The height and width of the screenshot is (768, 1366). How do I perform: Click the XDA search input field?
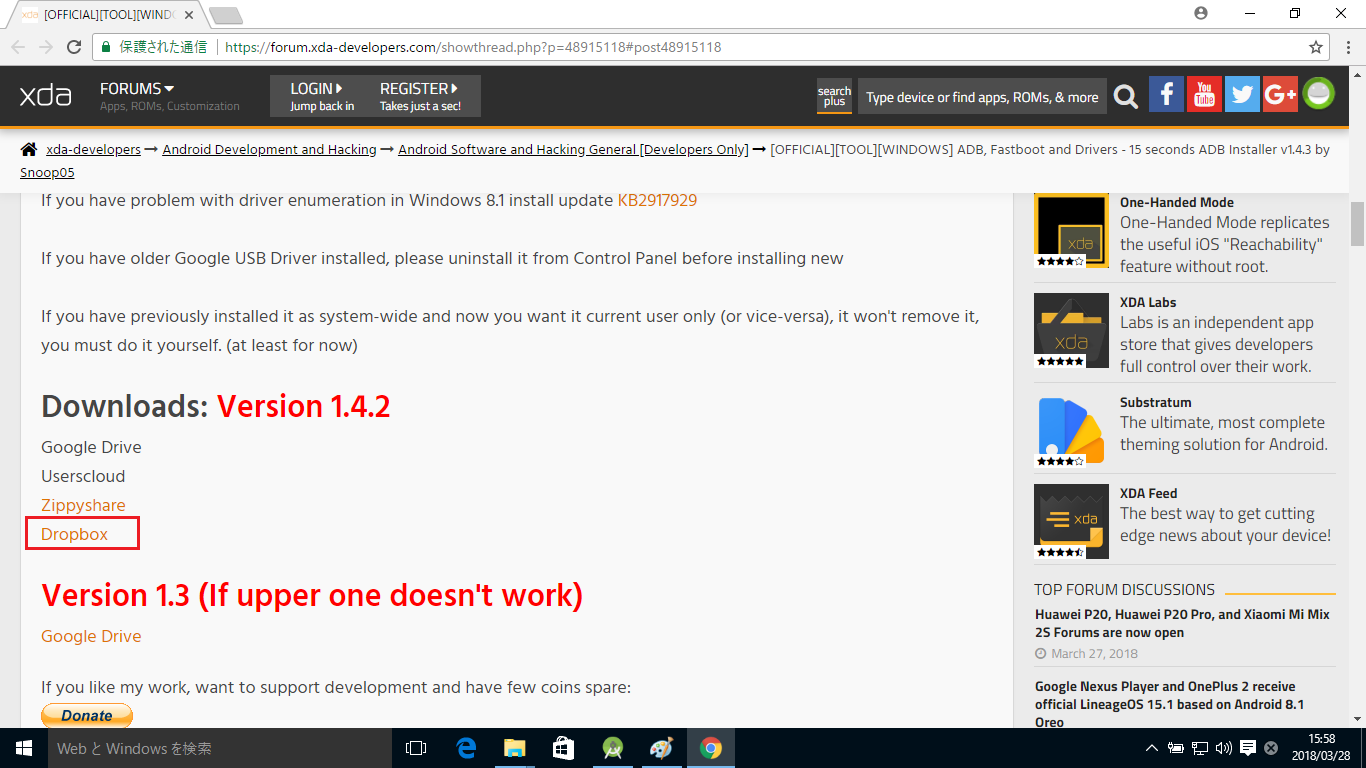point(982,97)
